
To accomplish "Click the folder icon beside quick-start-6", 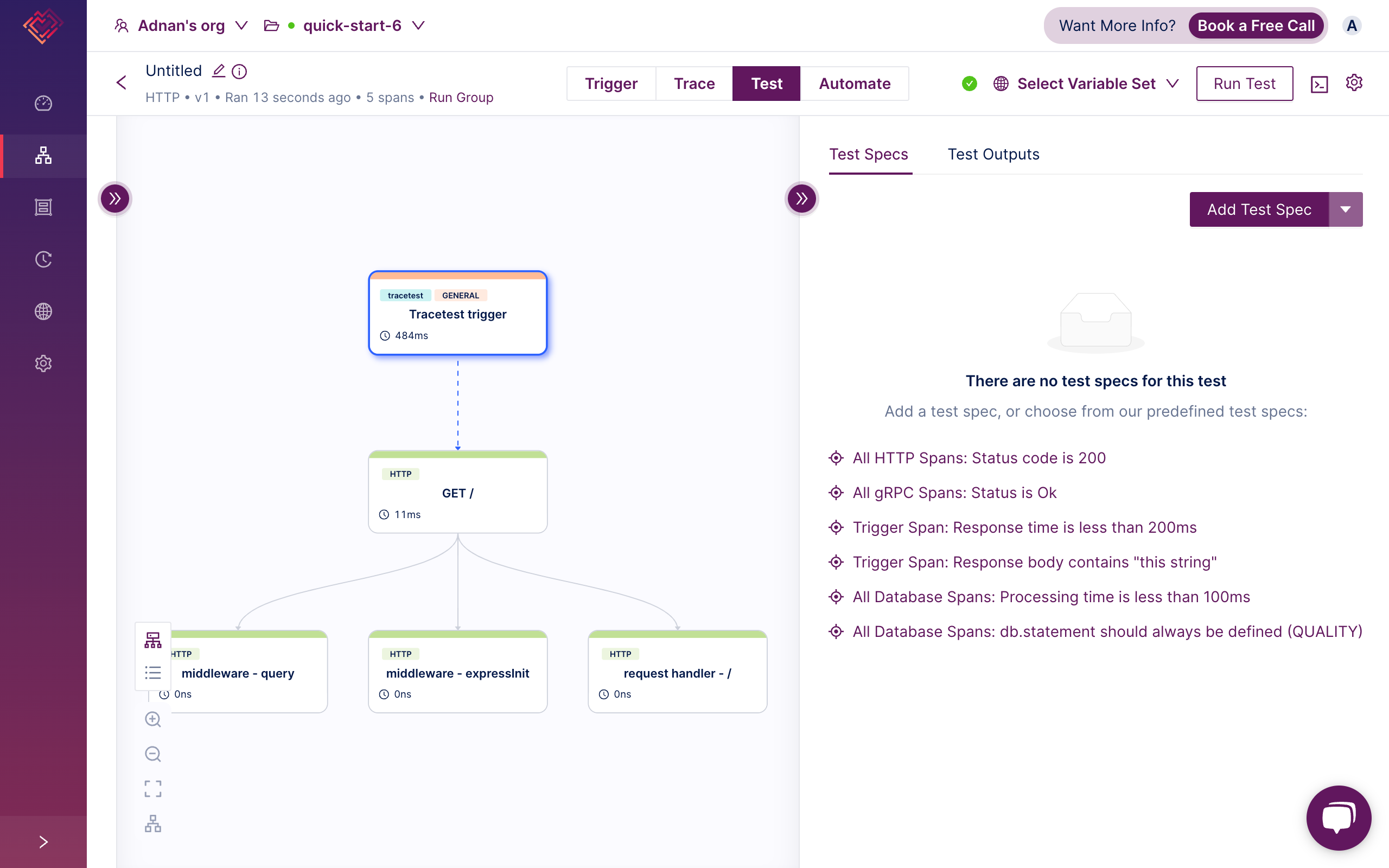I will point(271,26).
